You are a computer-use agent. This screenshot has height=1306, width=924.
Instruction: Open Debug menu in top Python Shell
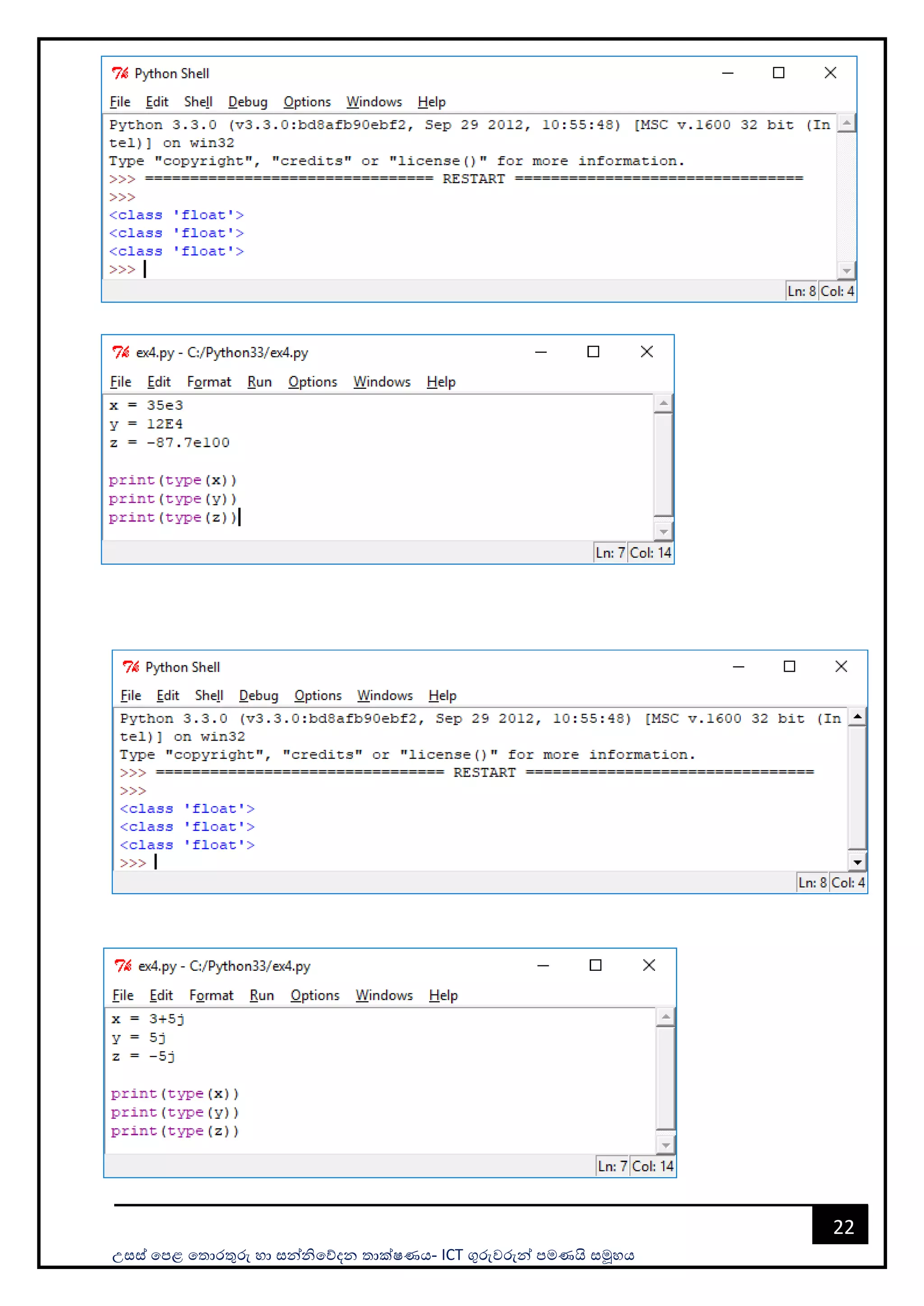pos(248,102)
